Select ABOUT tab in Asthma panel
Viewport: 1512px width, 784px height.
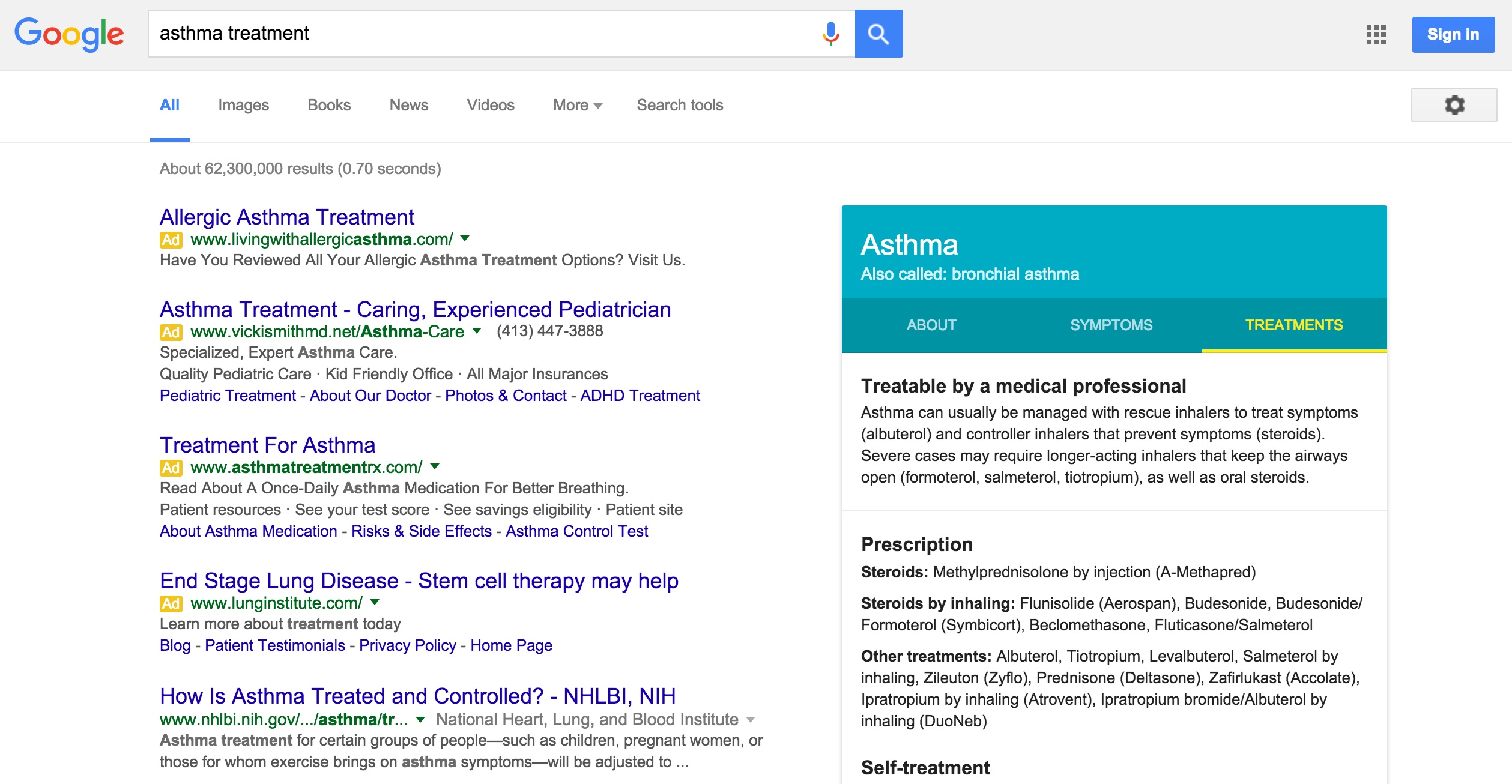931,325
